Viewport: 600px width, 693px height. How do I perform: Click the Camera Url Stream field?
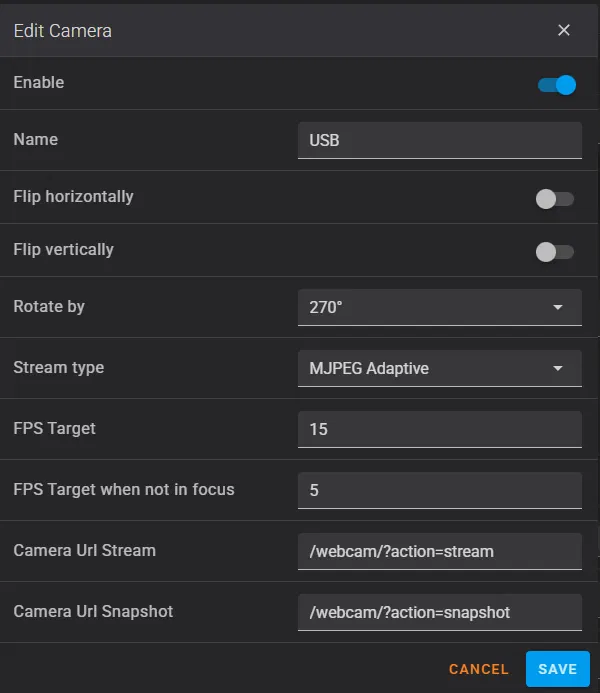click(439, 551)
